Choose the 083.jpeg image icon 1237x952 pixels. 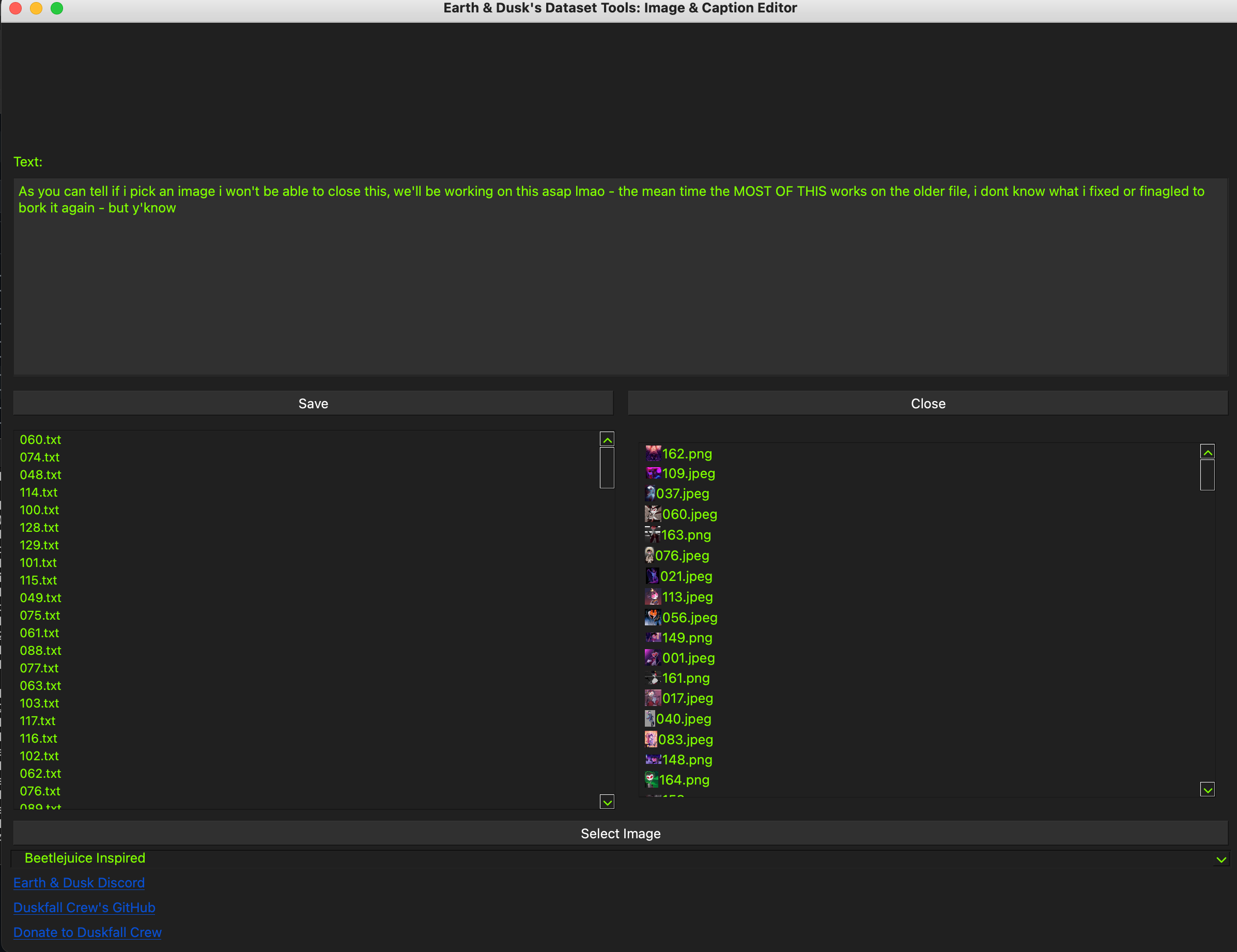[x=651, y=739]
